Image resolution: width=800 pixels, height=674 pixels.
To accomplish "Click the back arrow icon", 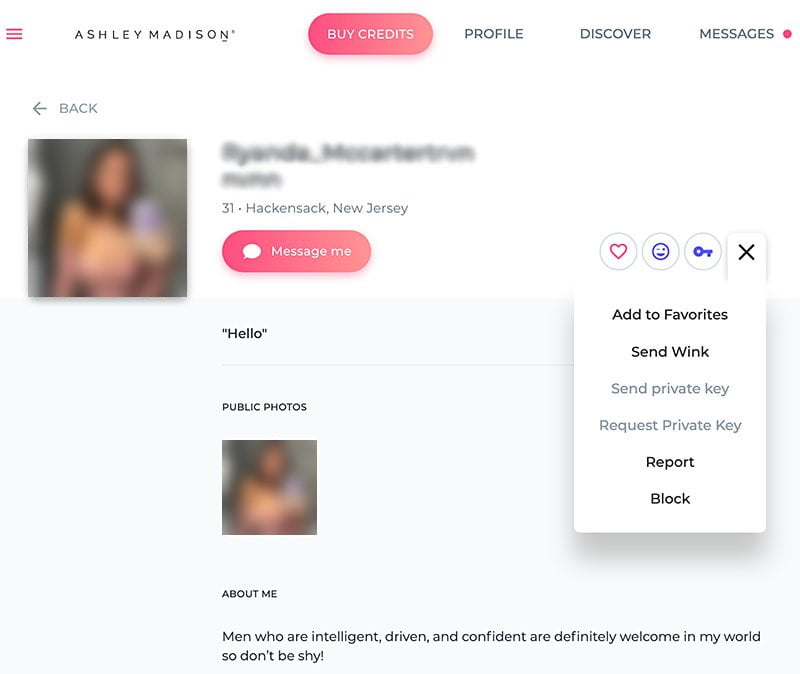I will 39,108.
